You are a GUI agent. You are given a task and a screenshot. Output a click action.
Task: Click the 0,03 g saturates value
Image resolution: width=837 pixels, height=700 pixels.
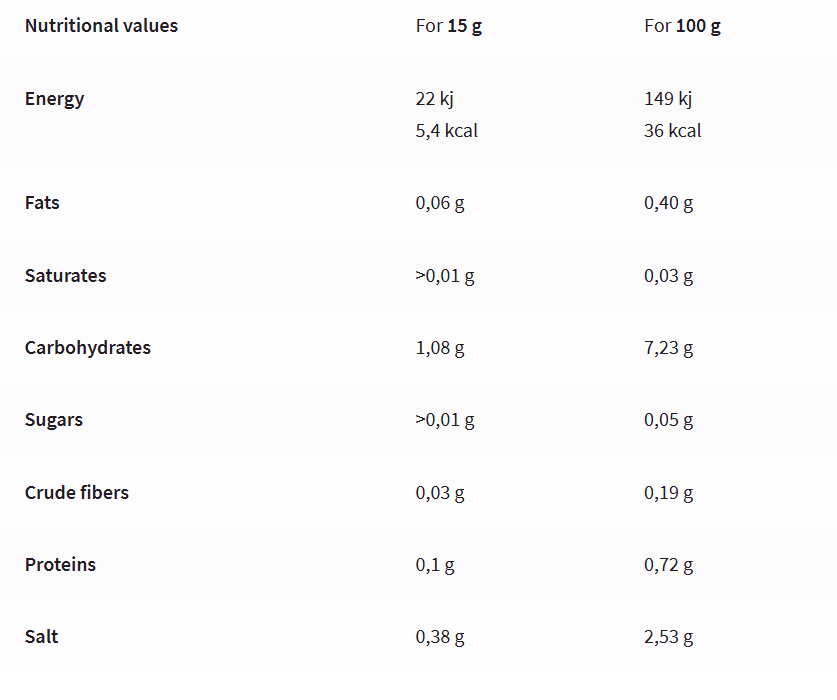(x=668, y=276)
